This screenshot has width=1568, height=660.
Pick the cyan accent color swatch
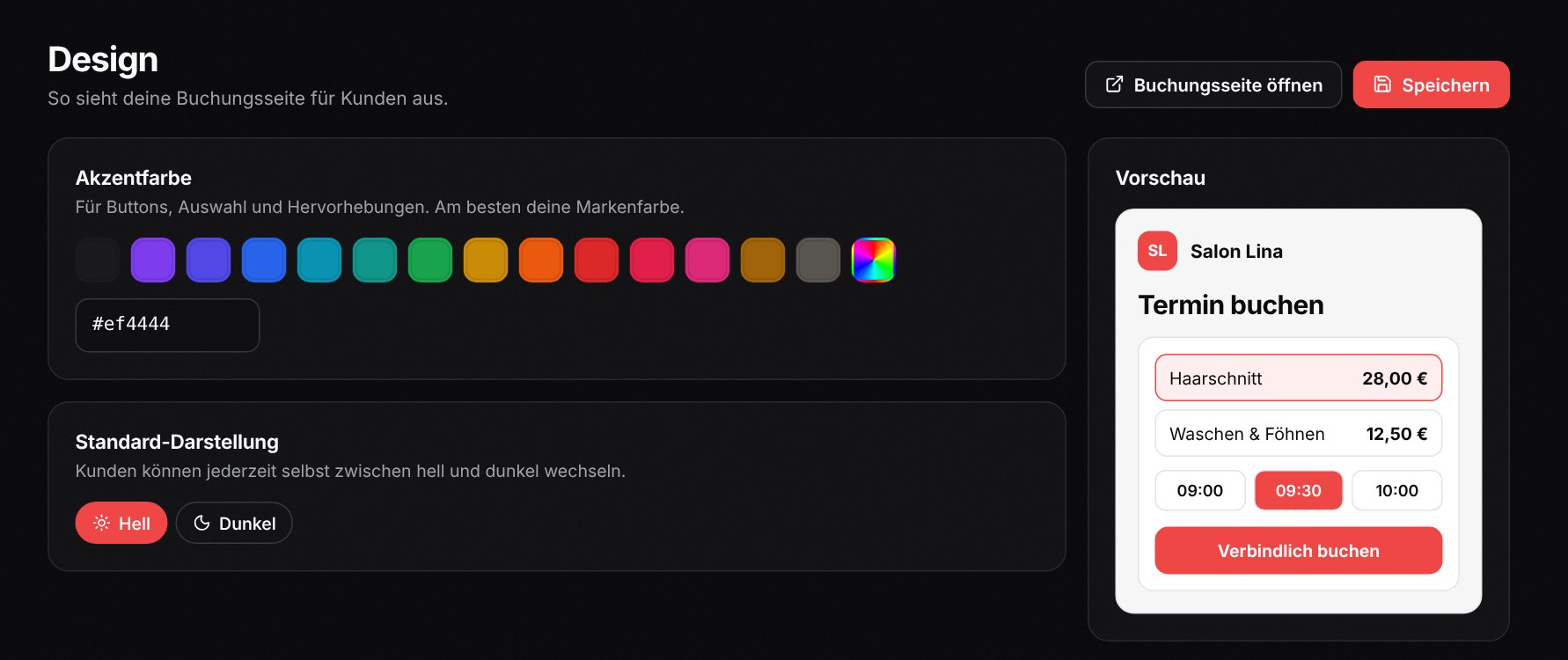coord(319,260)
